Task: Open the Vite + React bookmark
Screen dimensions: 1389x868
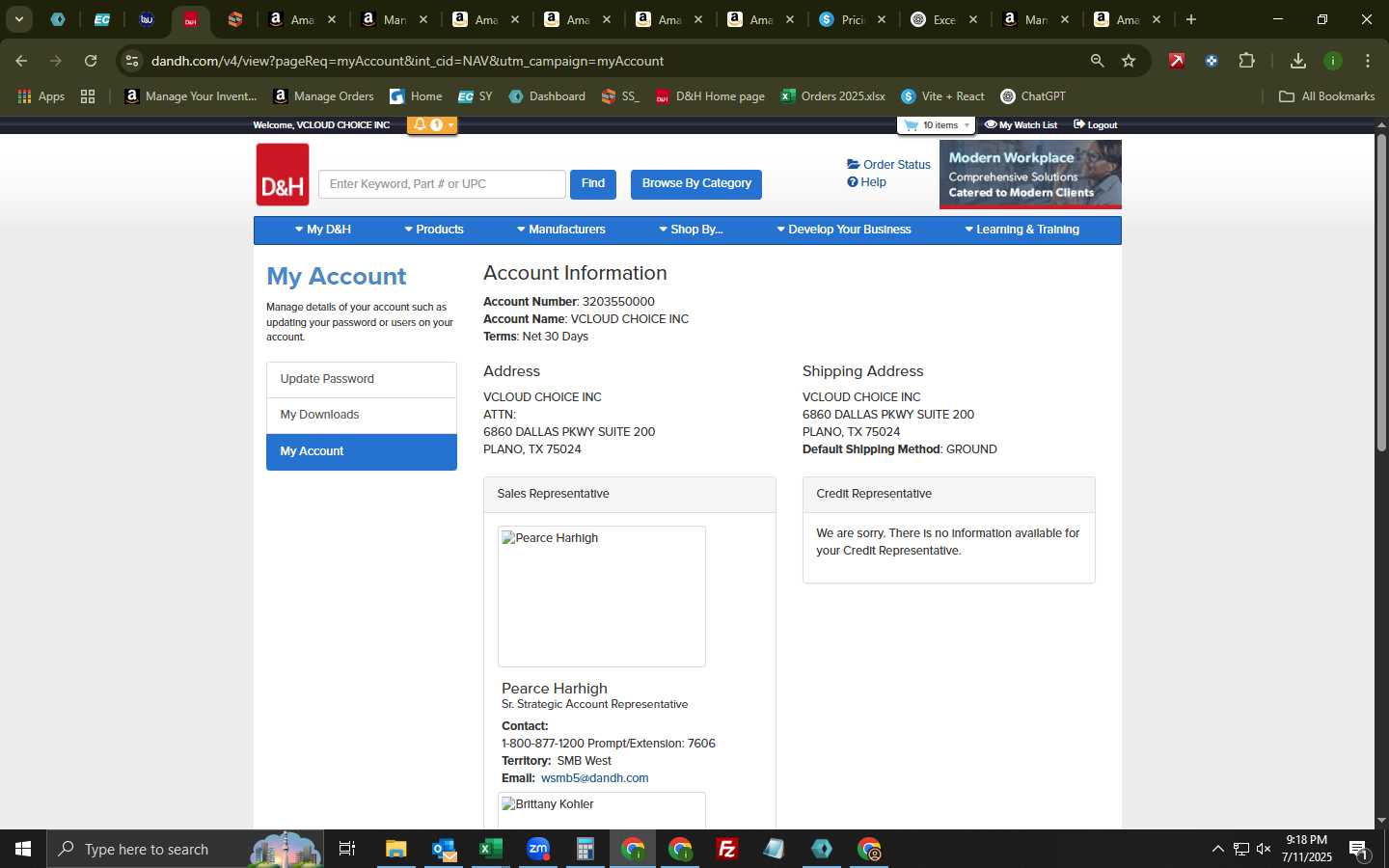Action: 942,96
